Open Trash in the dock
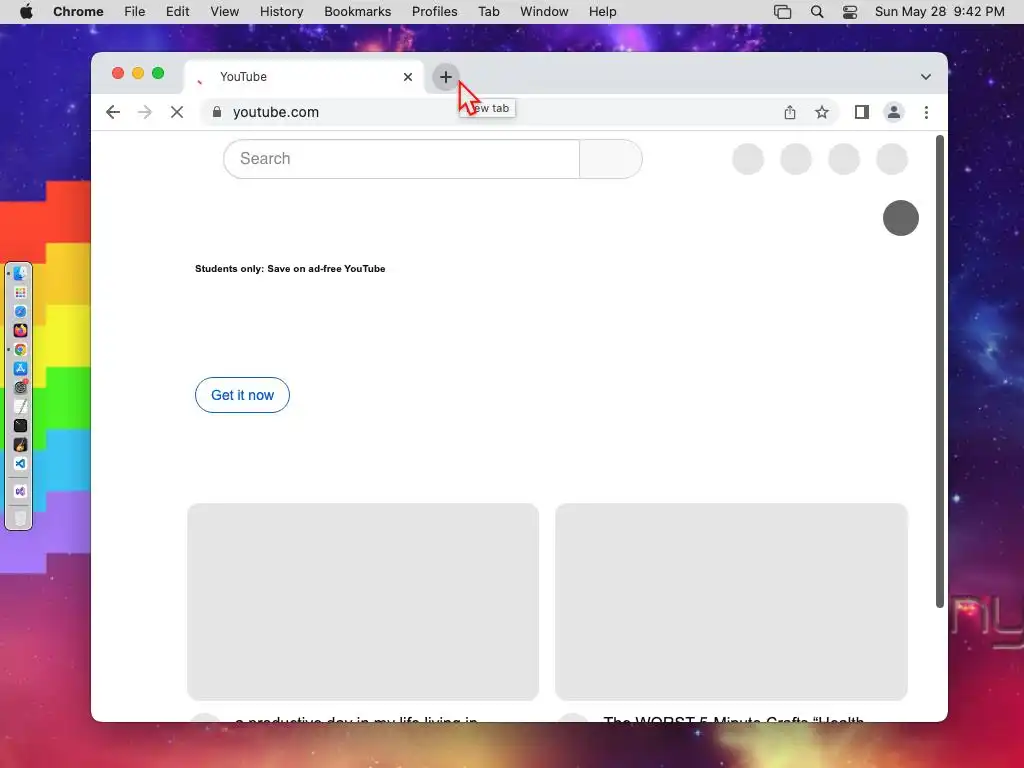 [x=20, y=517]
